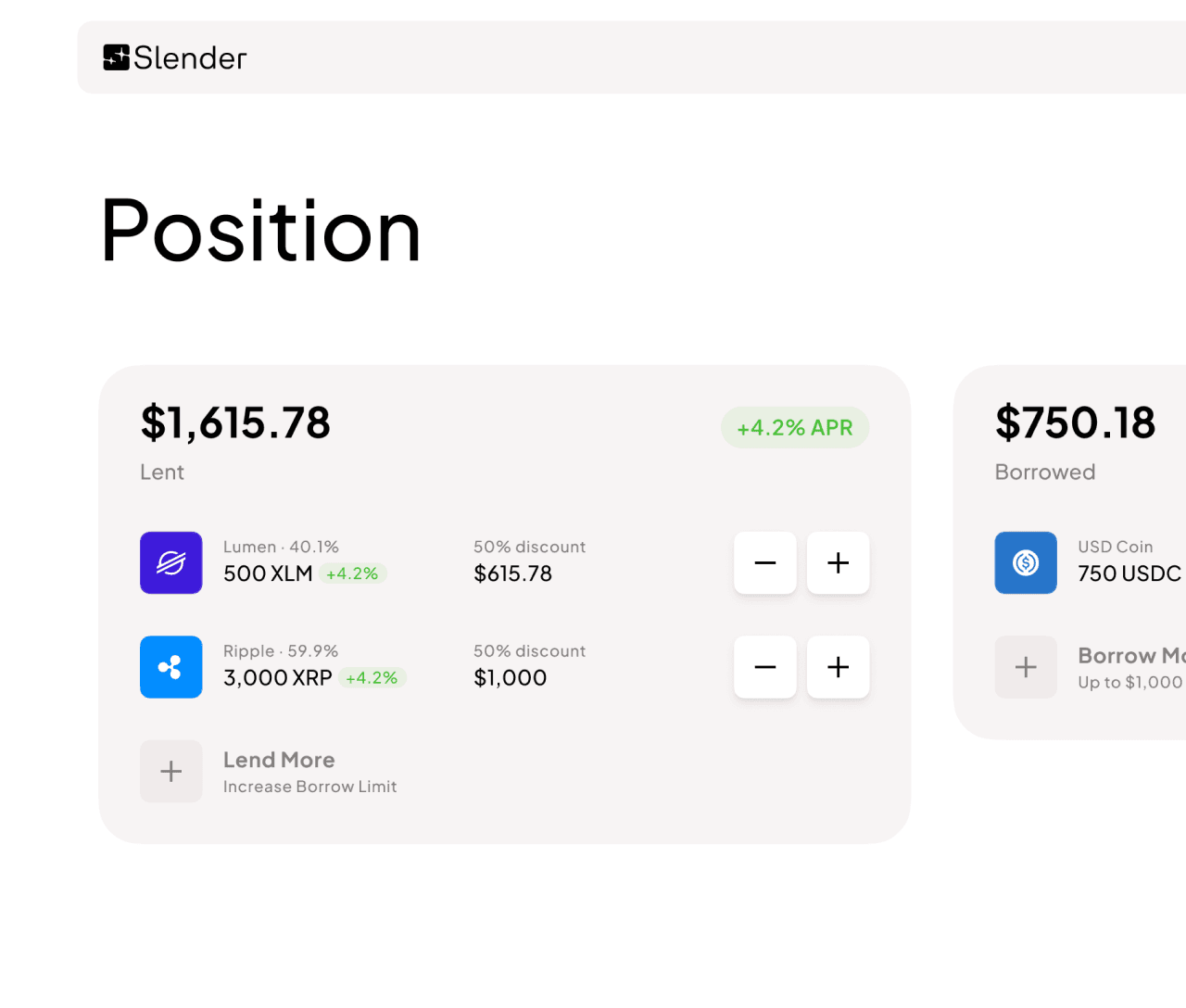Click the USD Coin asset icon

coord(1025,562)
